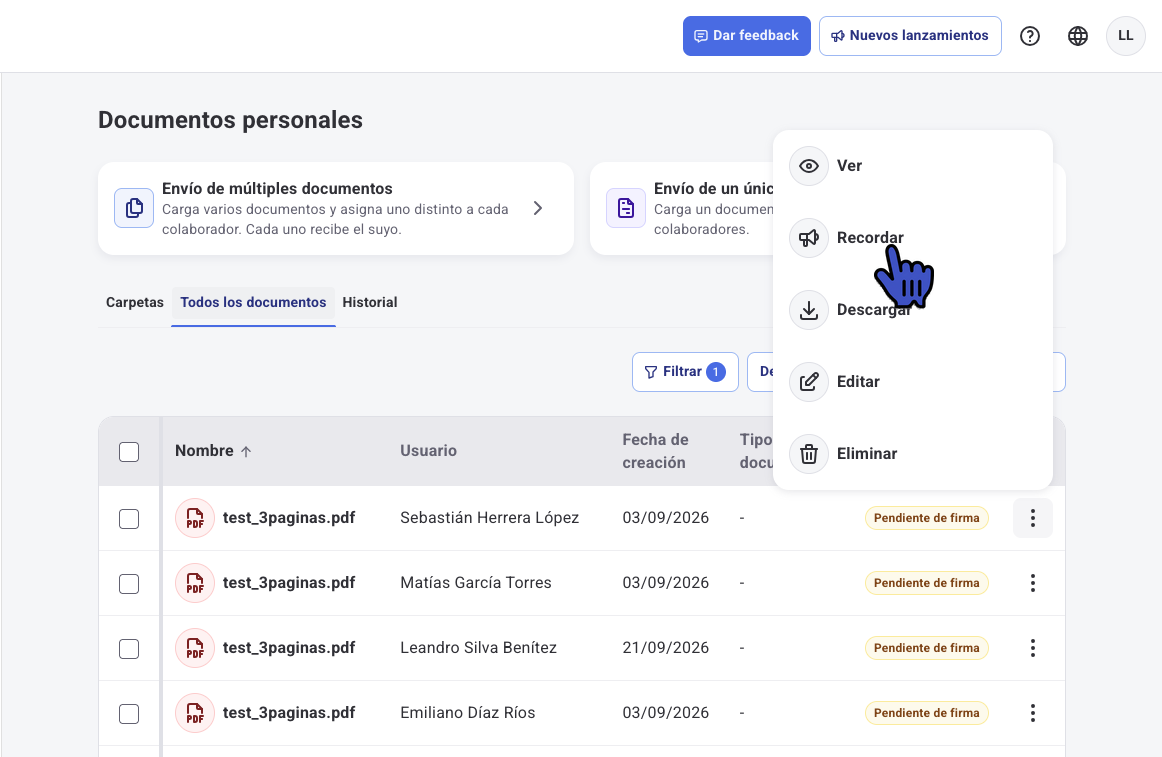Choose Eliminar in the context menu
The height and width of the screenshot is (757, 1162).
pos(912,453)
